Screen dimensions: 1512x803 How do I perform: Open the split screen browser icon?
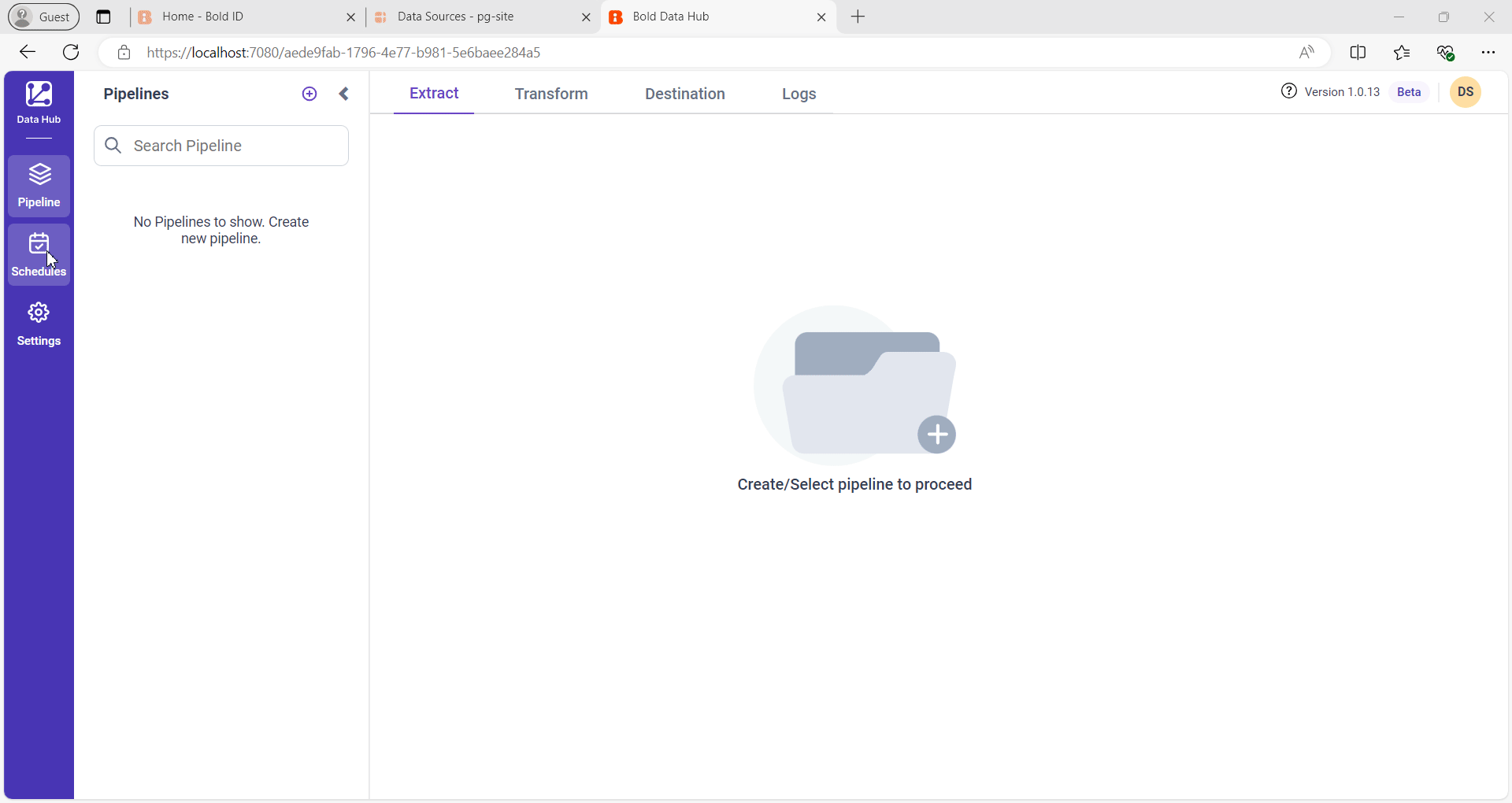pos(1358,52)
